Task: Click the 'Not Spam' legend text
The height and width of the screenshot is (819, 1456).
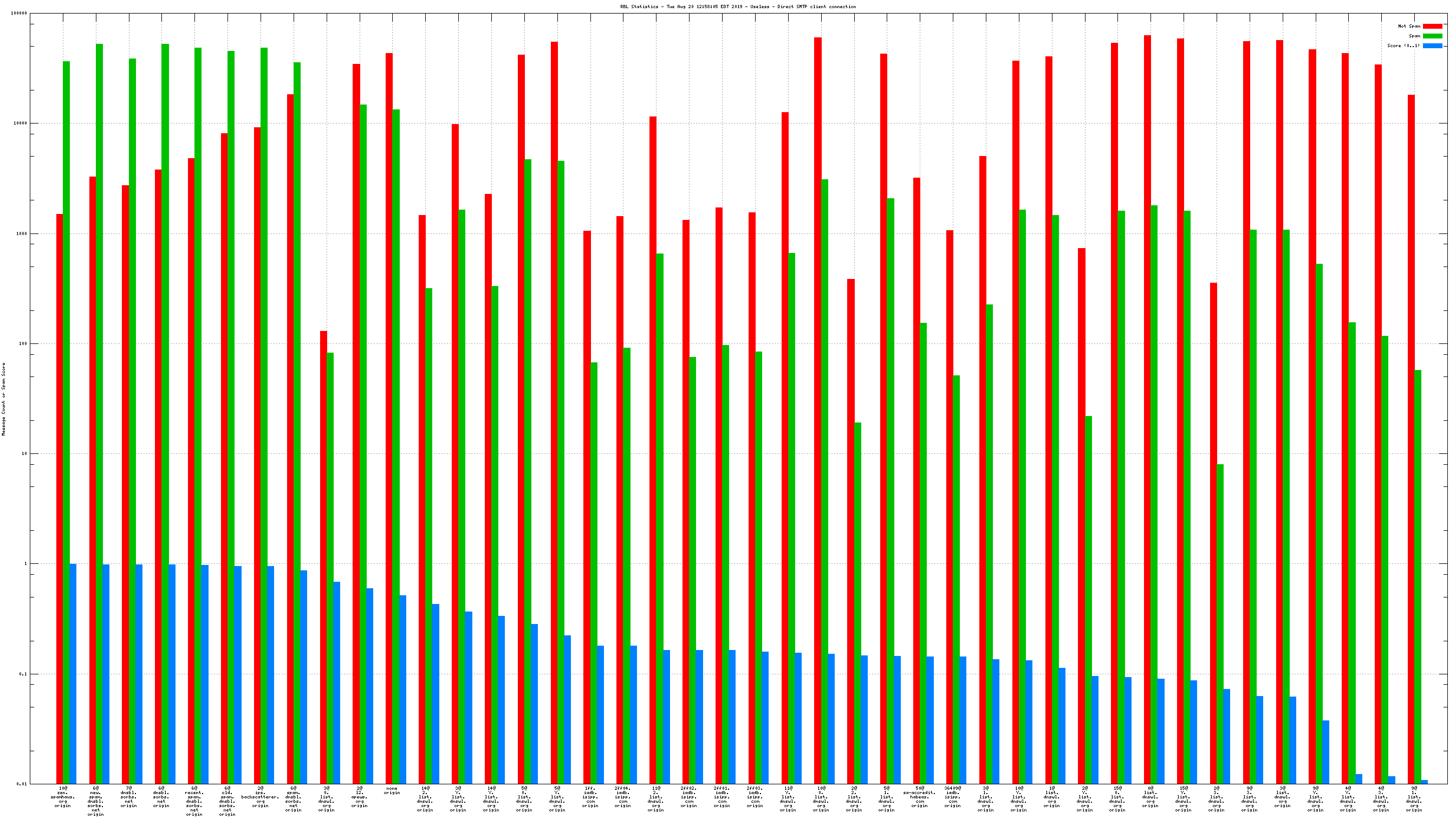Action: [1408, 26]
